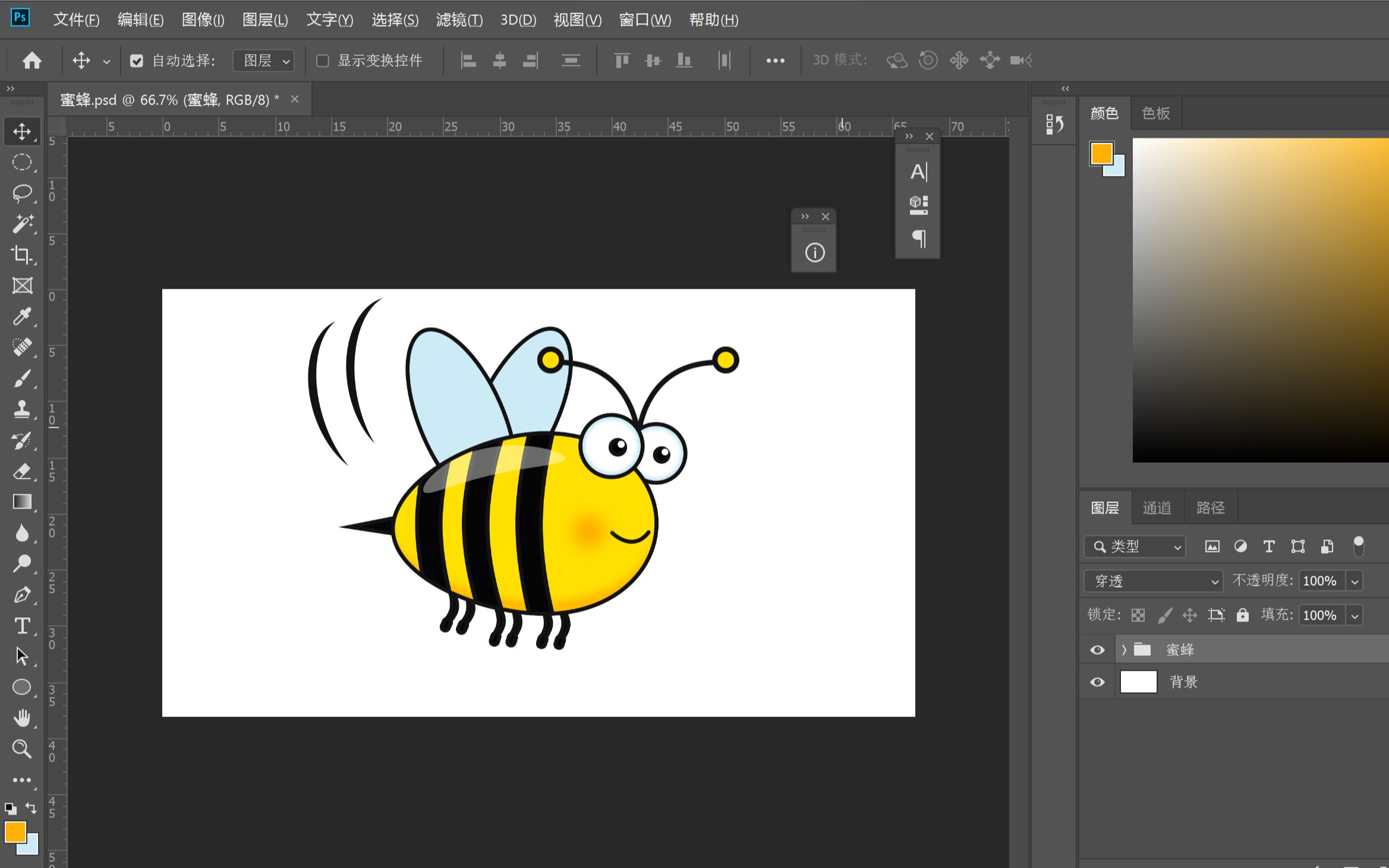The image size is (1389, 868).
Task: Toggle the Auto-Select checkbox
Action: click(137, 61)
